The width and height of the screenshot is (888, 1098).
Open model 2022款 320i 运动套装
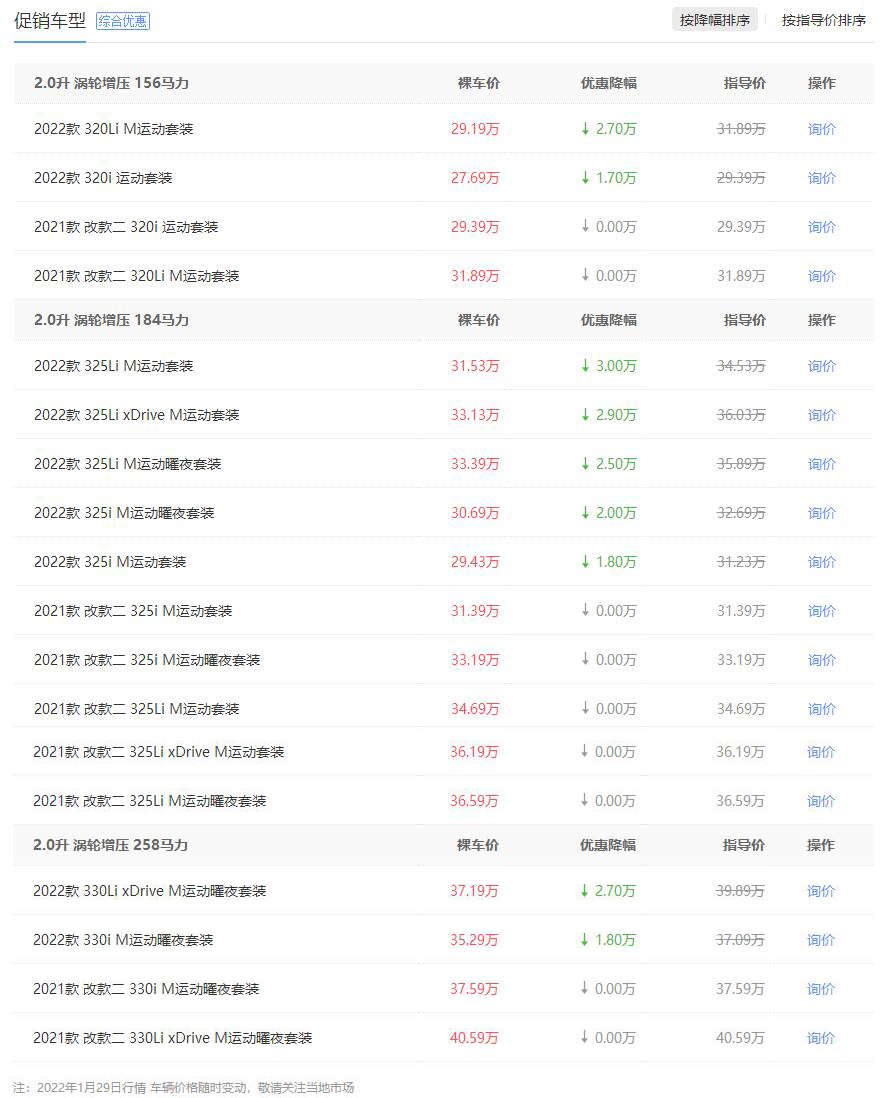(103, 178)
